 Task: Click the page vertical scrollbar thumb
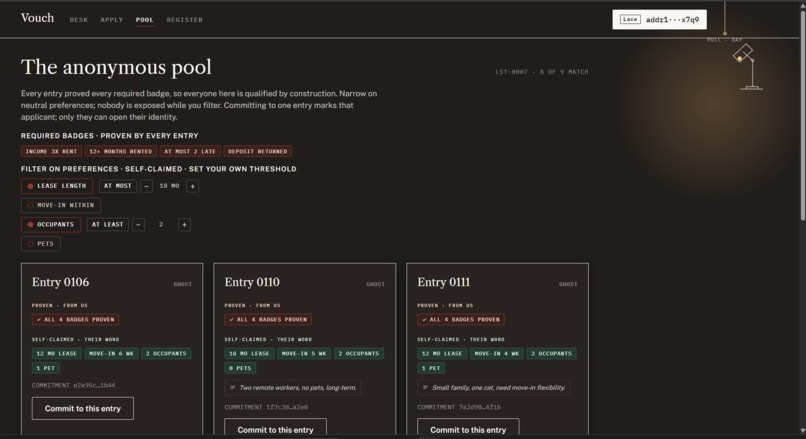[802, 116]
